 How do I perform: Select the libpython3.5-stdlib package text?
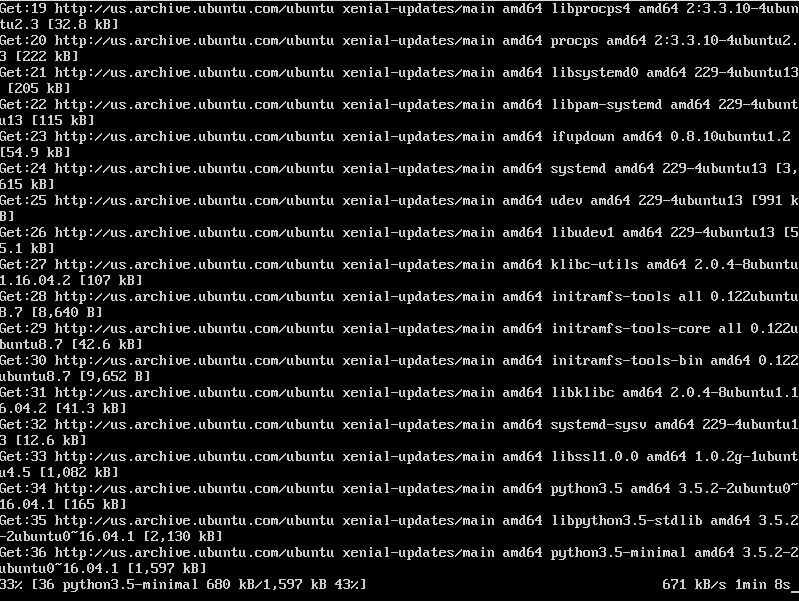click(626, 521)
